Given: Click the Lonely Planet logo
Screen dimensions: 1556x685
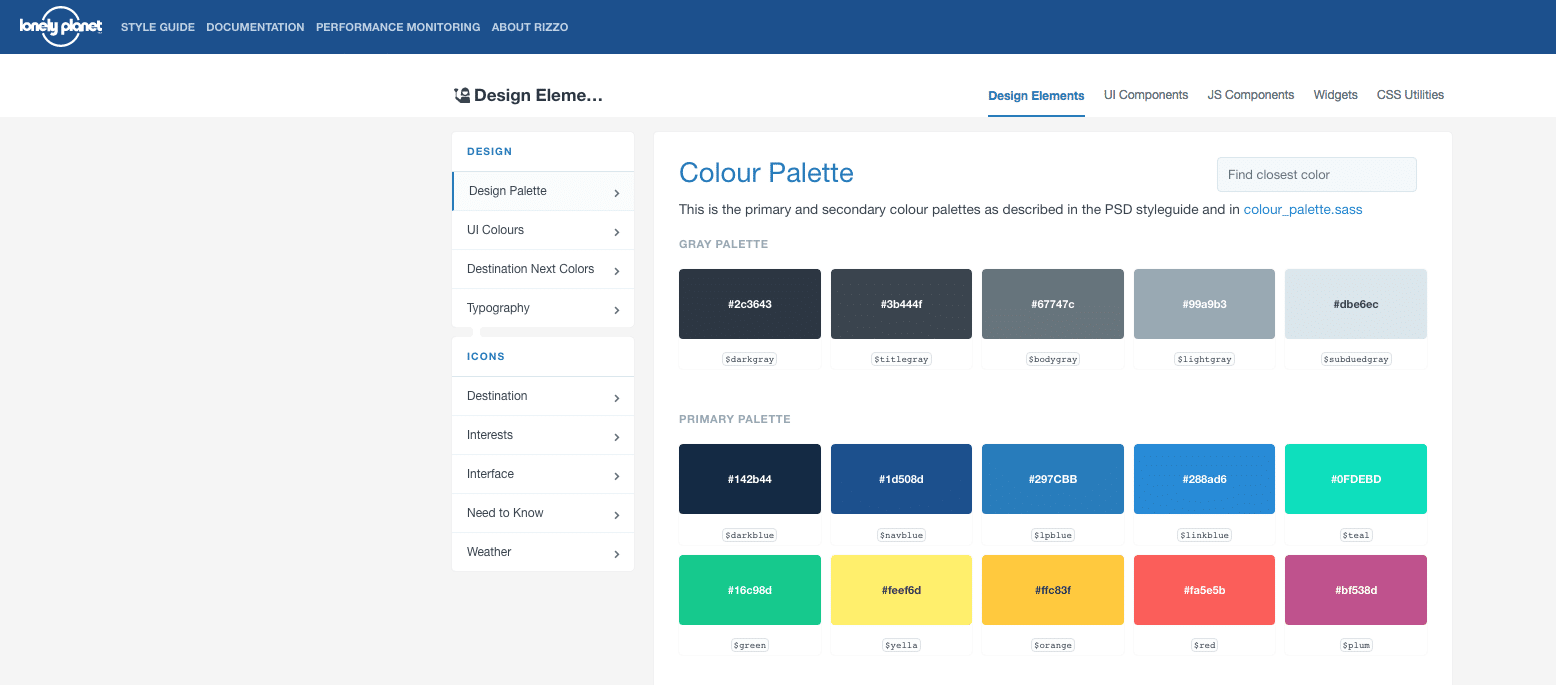Looking at the screenshot, I should (x=61, y=27).
